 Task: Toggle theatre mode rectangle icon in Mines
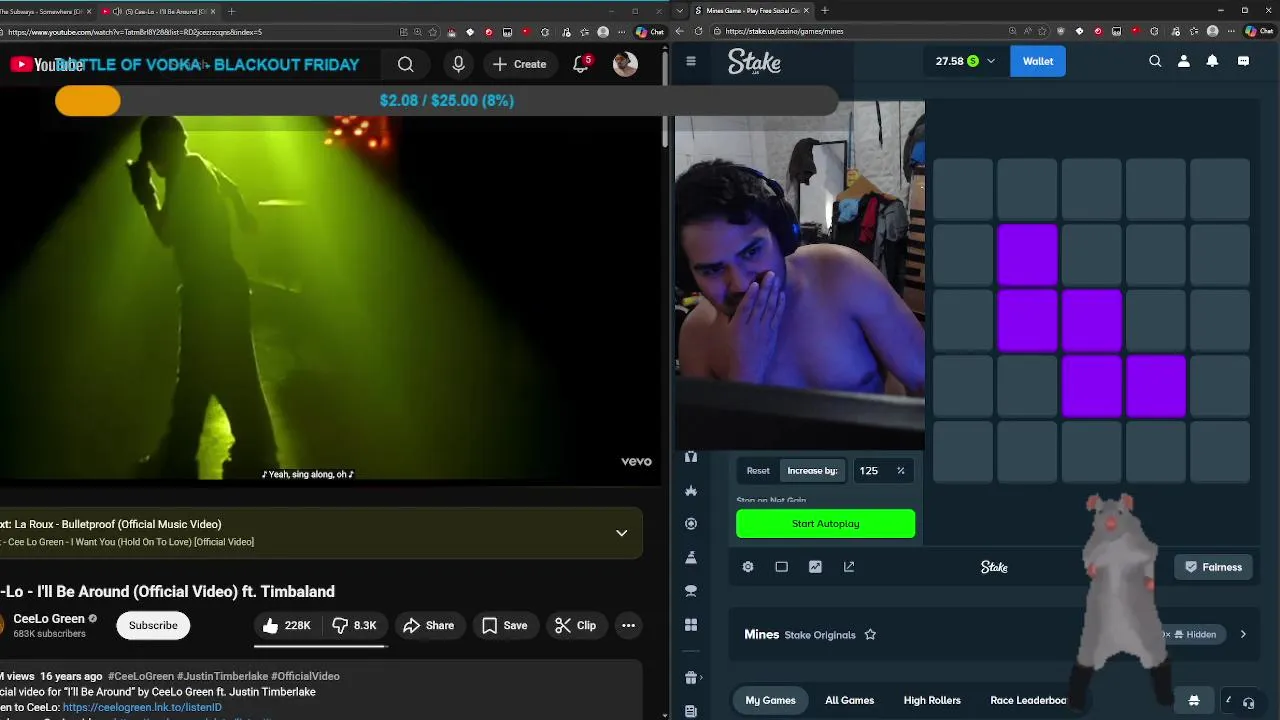click(x=782, y=567)
